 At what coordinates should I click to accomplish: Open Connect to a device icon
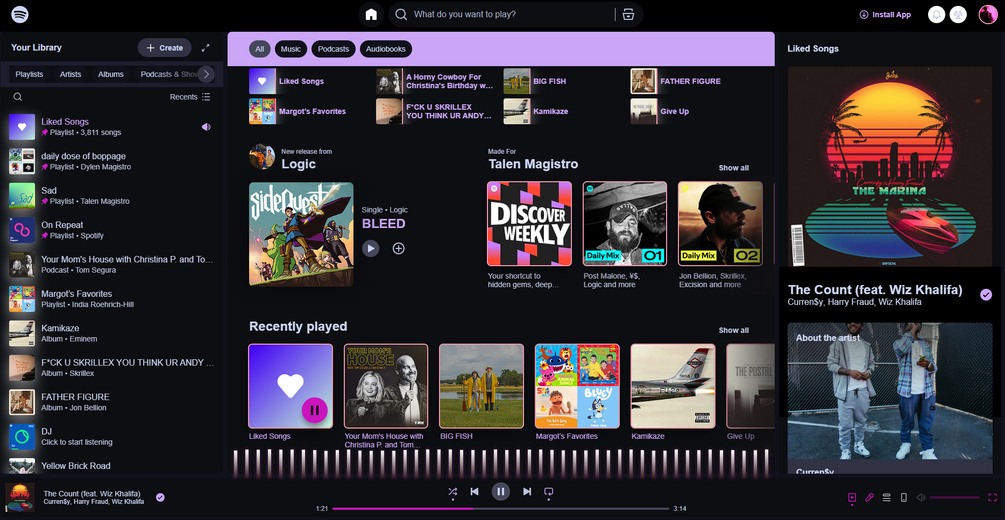tap(904, 498)
